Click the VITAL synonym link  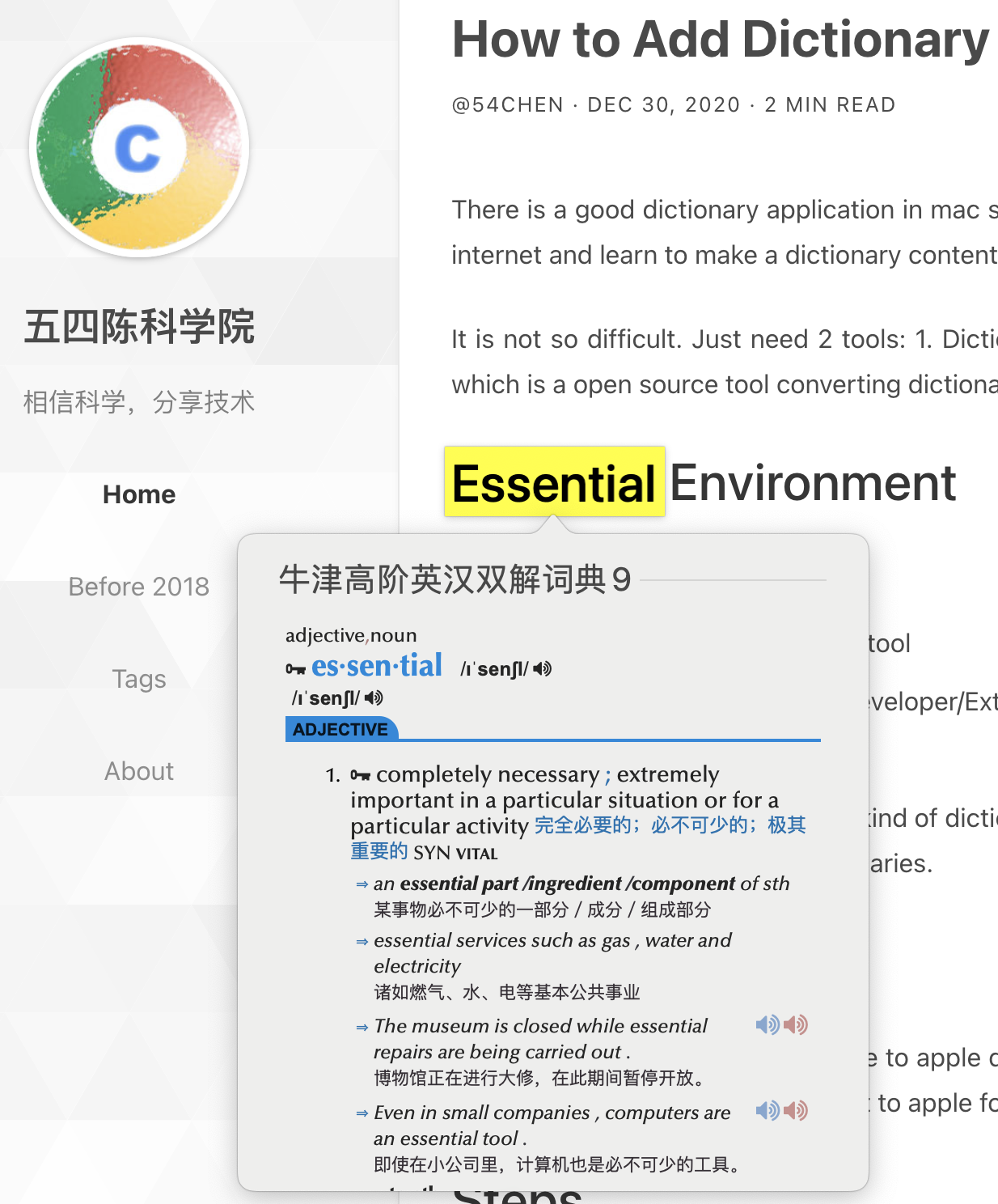[x=476, y=853]
